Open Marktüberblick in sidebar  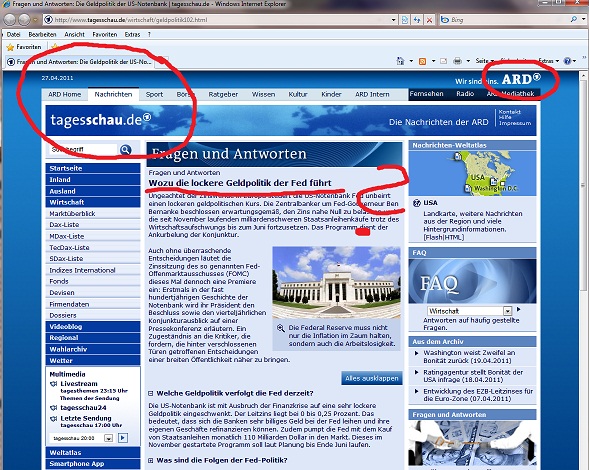(93, 213)
